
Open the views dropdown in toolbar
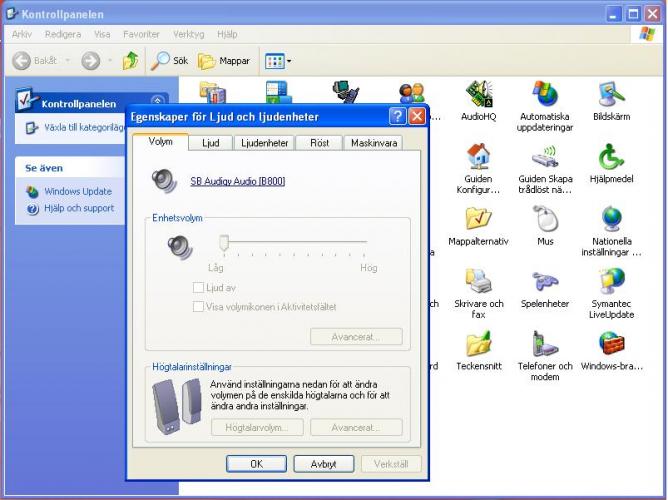(289, 61)
